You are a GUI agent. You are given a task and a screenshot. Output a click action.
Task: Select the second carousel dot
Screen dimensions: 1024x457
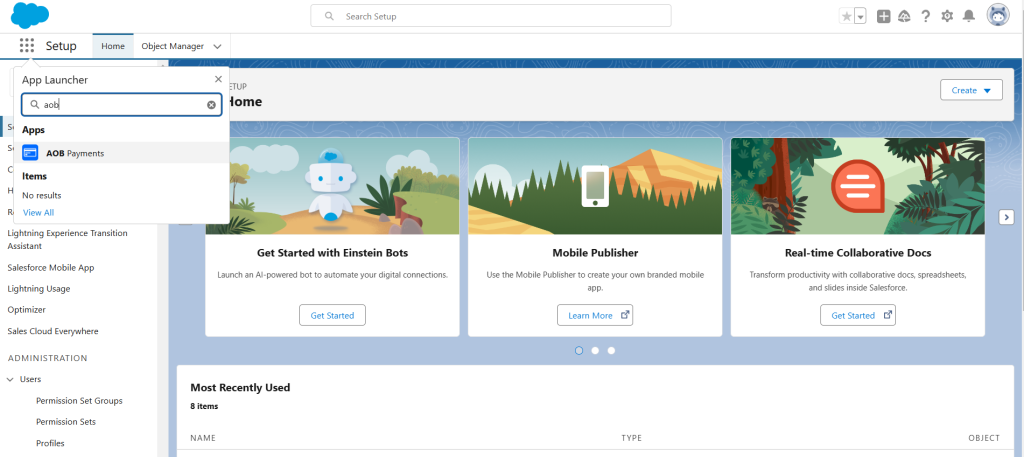coord(595,351)
